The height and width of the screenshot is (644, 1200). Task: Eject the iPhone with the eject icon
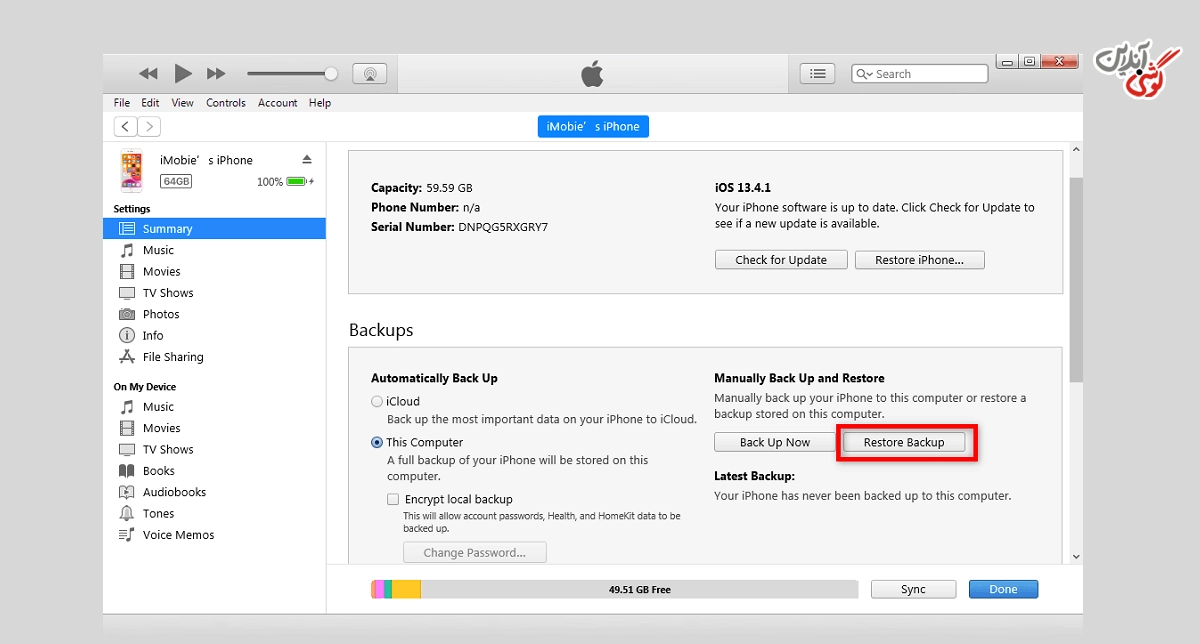point(307,160)
